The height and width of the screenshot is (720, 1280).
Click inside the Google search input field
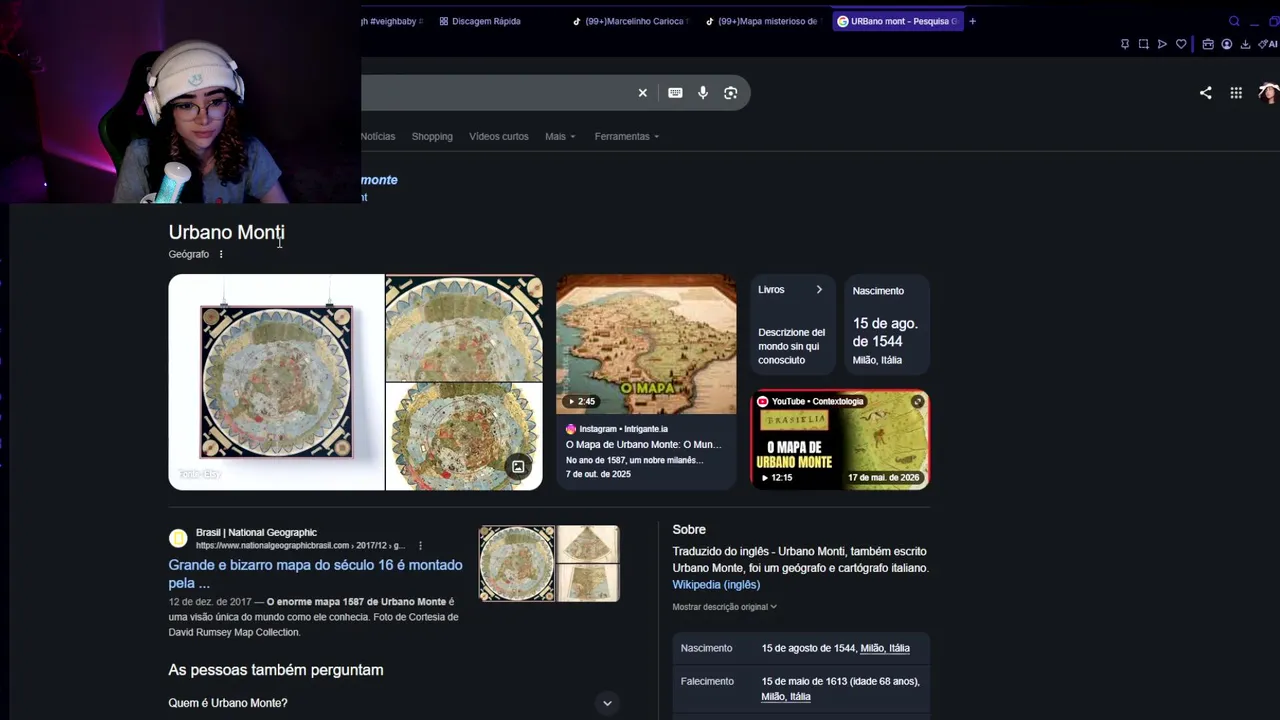[x=495, y=93]
